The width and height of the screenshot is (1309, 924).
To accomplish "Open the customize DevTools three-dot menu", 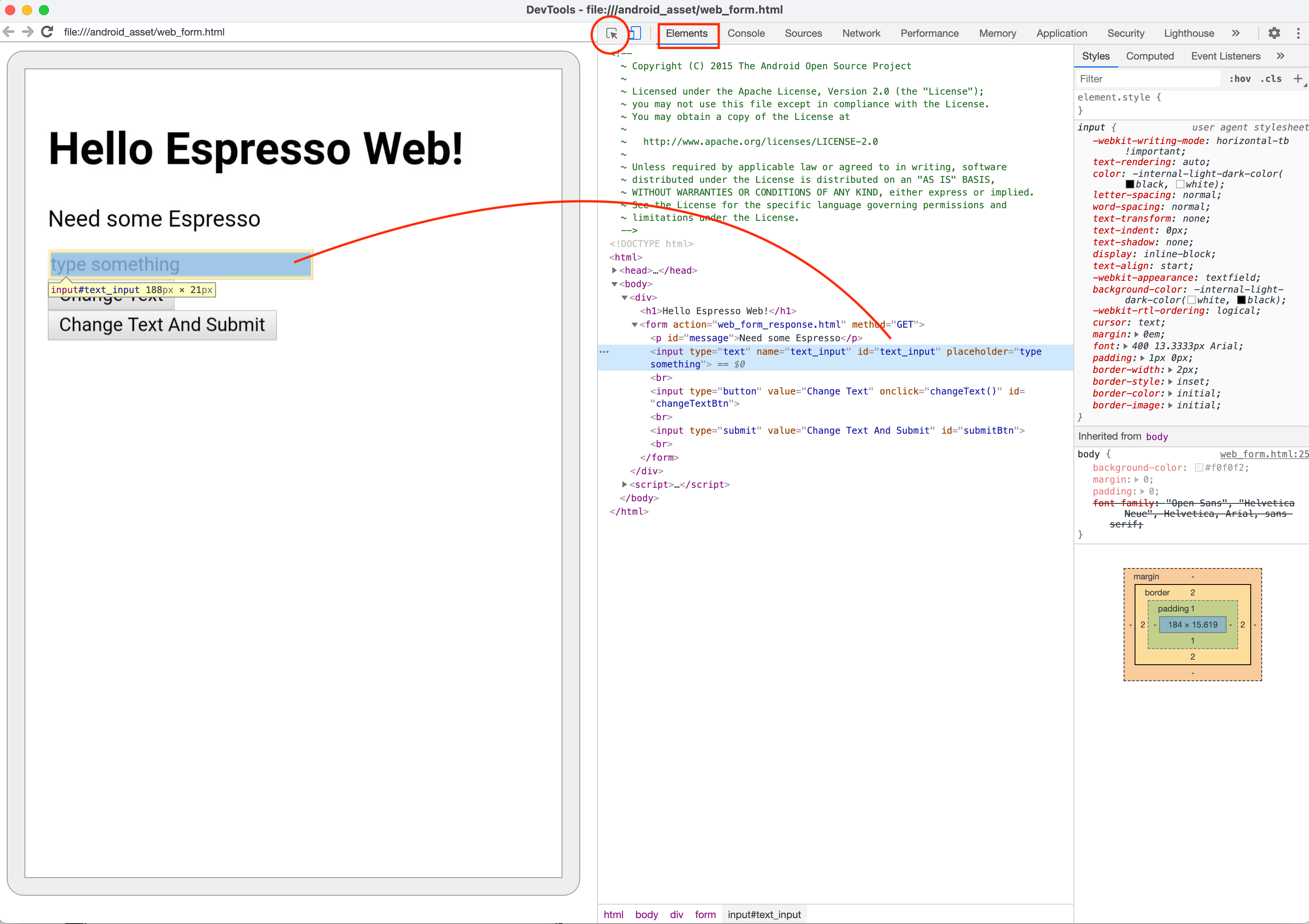I will click(x=1299, y=33).
